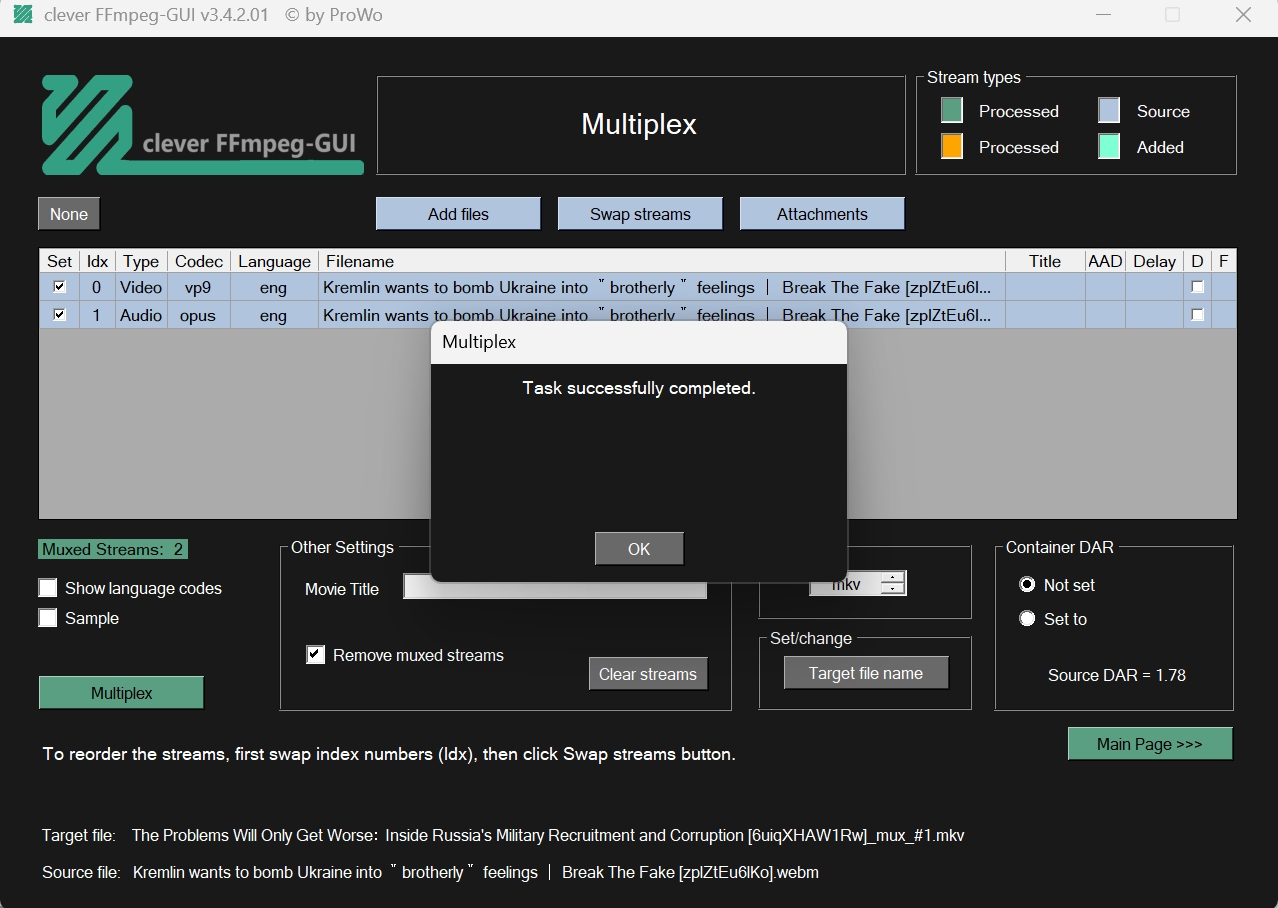
Task: Click the Set column header
Action: [60, 261]
